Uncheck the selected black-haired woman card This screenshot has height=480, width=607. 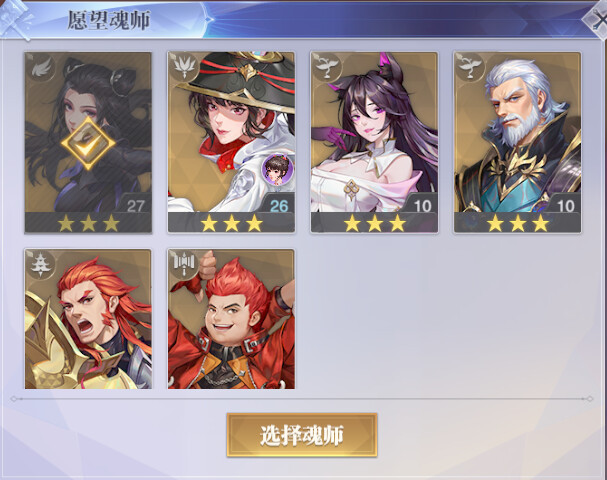coord(88,142)
